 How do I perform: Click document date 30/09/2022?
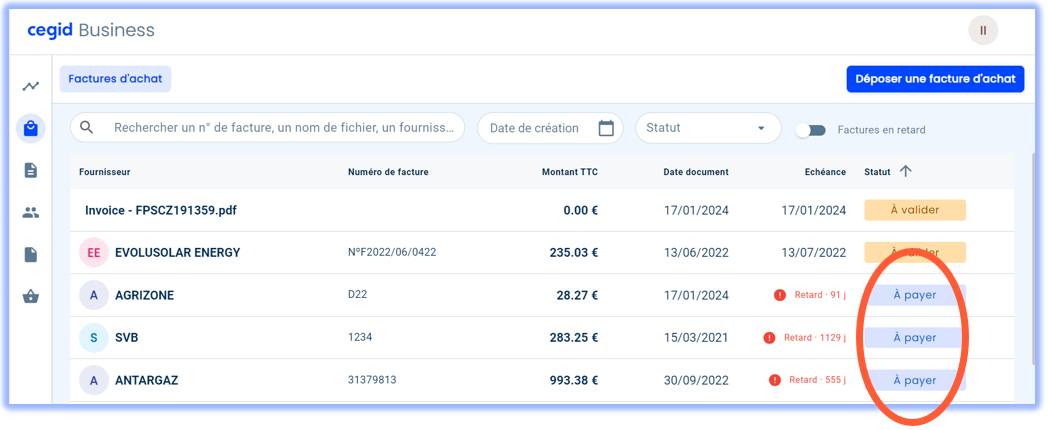pos(696,380)
